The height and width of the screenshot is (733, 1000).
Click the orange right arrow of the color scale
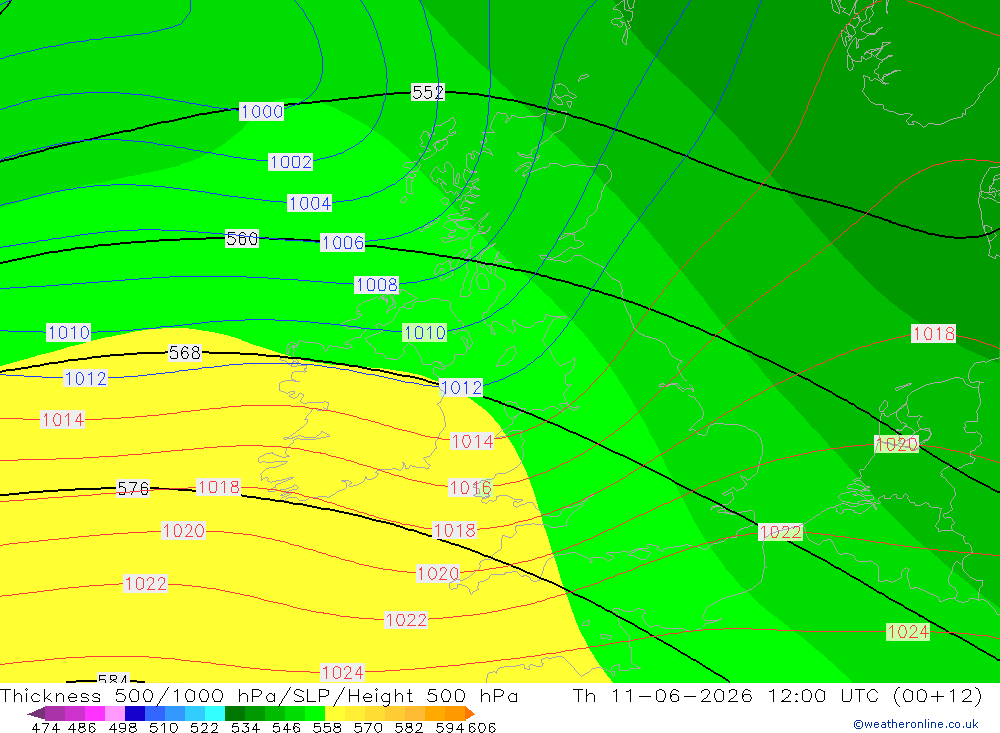[470, 713]
